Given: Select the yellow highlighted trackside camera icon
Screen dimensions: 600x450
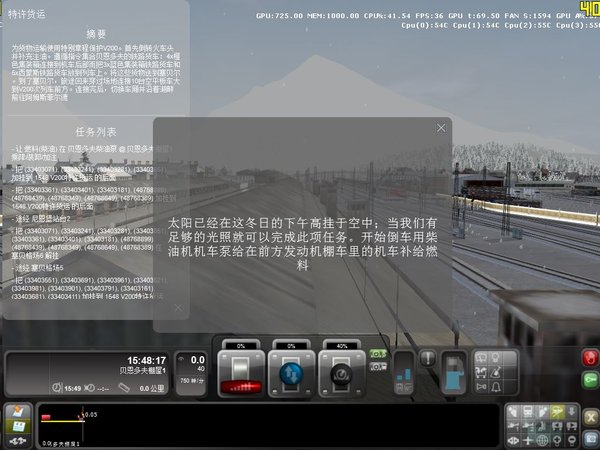Looking at the screenshot, I should (x=557, y=412).
